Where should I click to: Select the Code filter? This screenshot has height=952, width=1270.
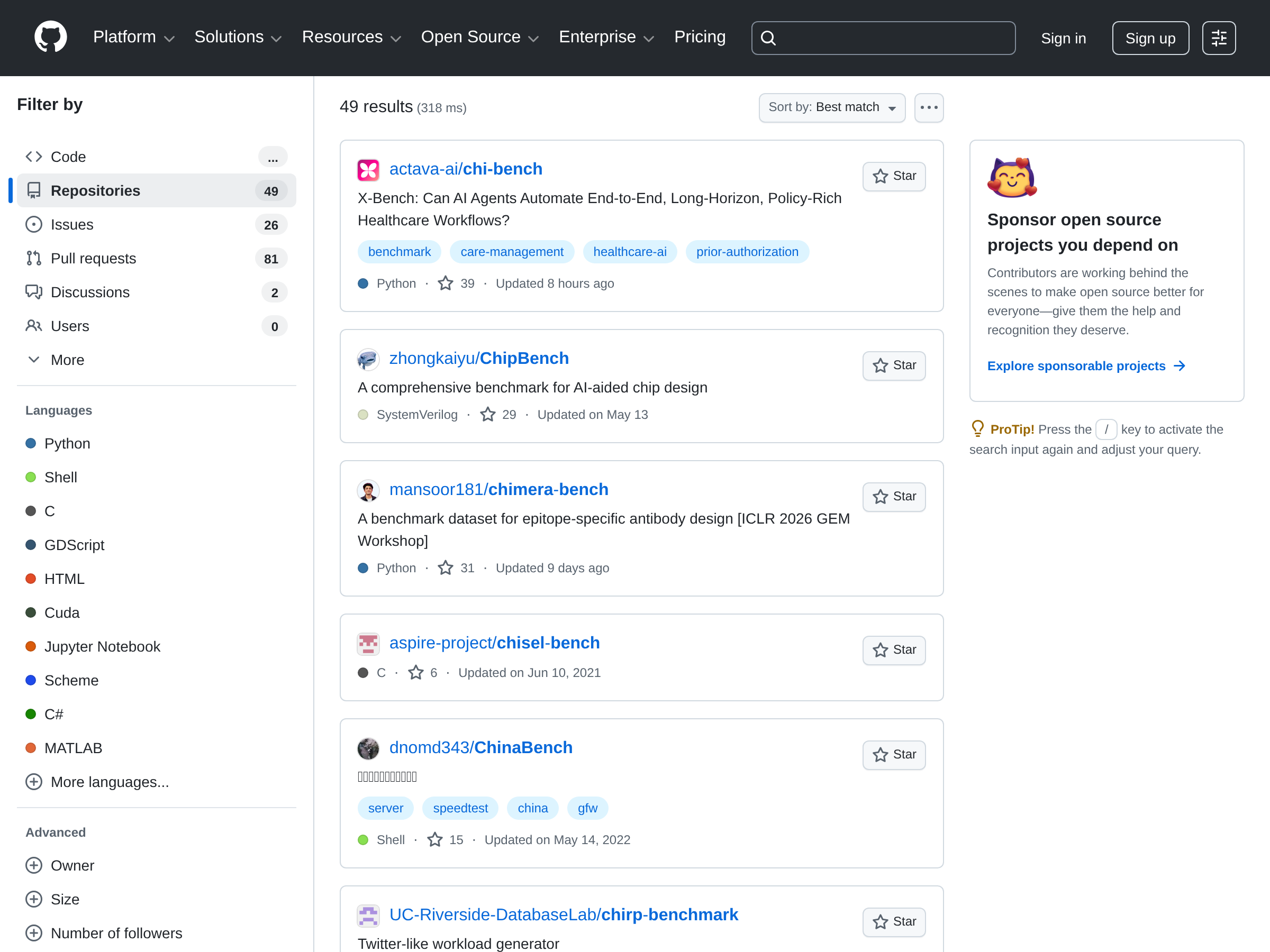pyautogui.click(x=156, y=157)
